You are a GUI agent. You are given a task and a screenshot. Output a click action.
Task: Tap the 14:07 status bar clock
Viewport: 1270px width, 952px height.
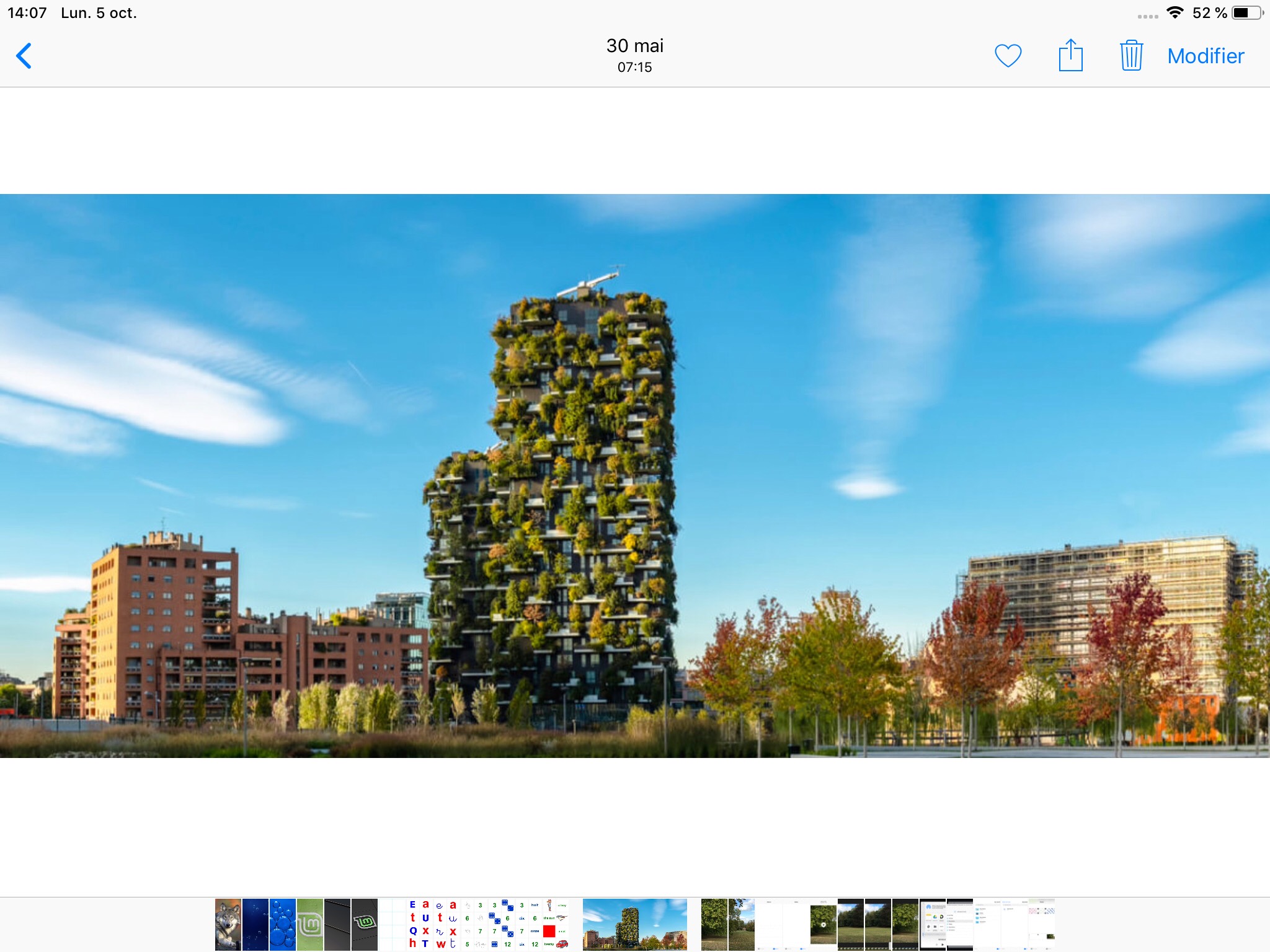[27, 13]
